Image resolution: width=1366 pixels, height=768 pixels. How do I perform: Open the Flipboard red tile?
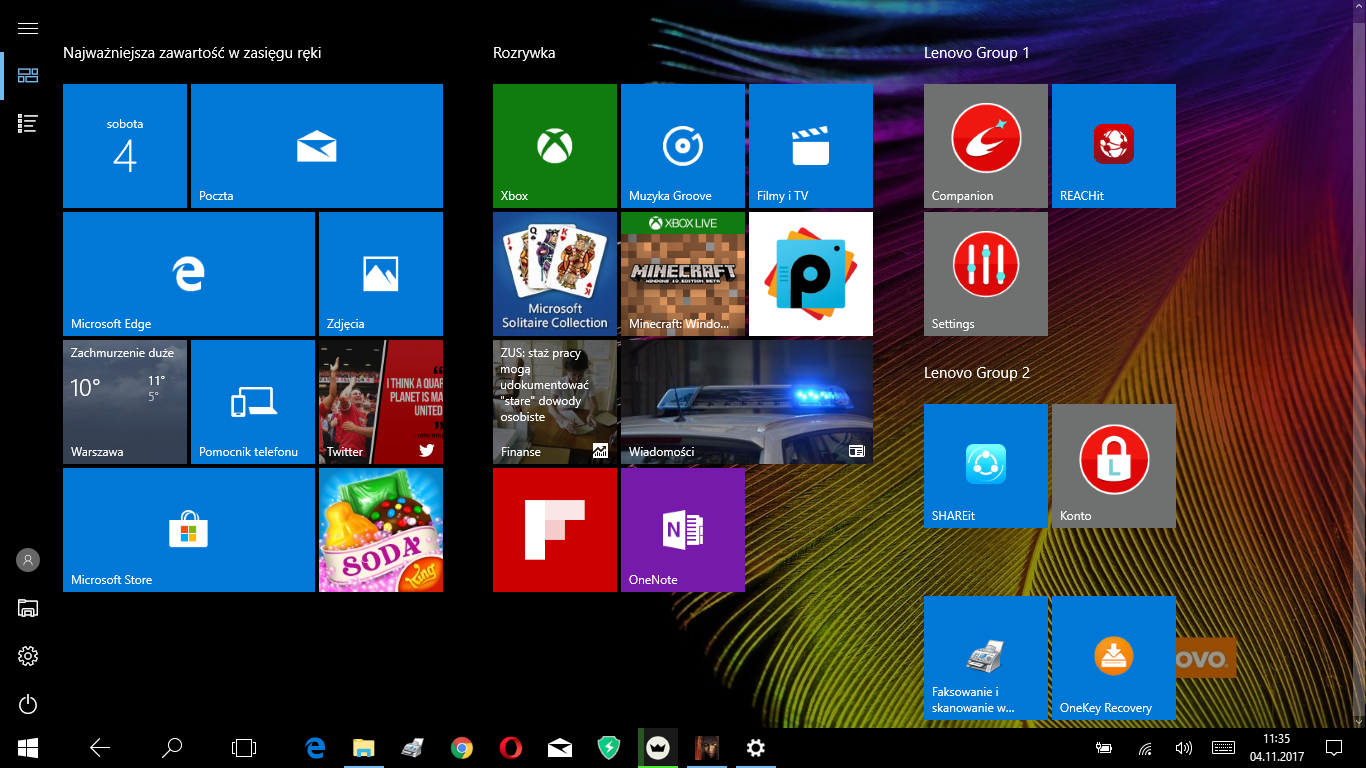554,530
